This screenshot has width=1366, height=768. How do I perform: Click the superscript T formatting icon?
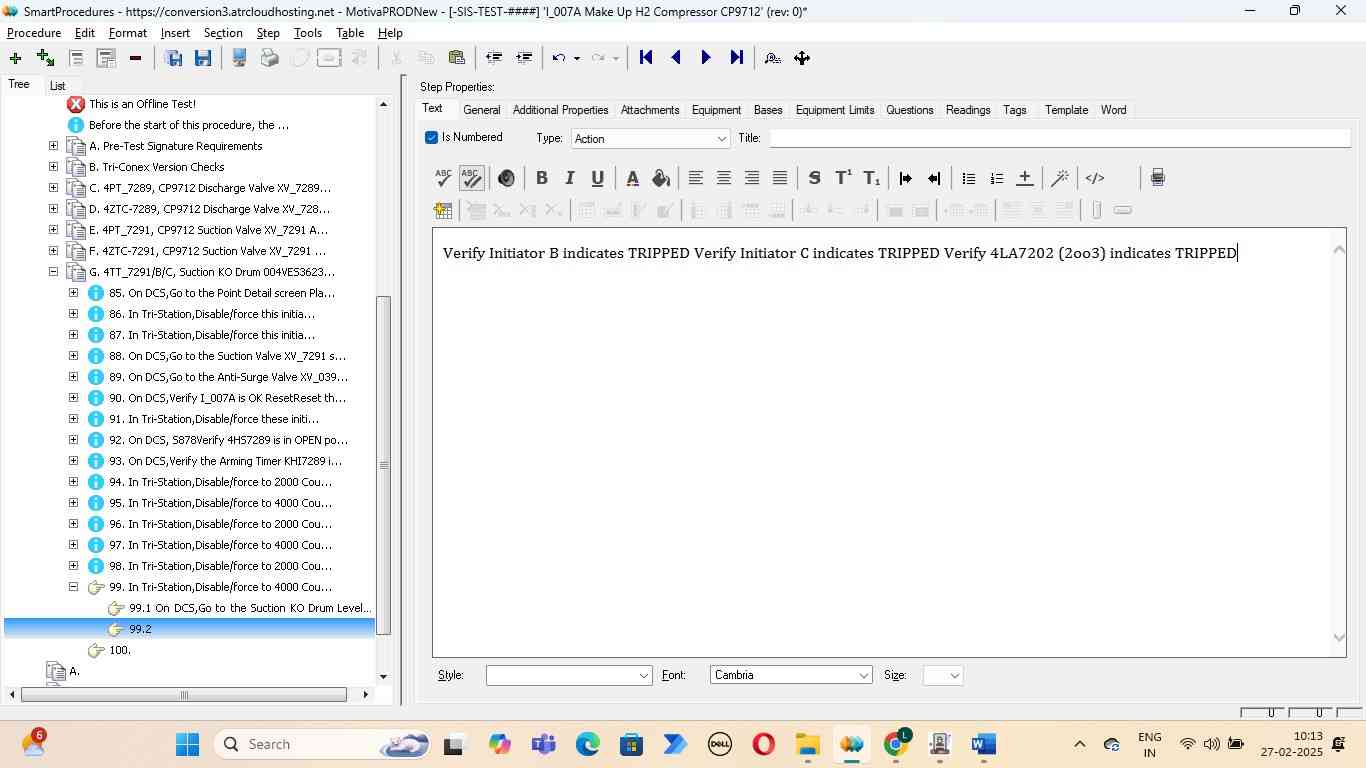[843, 178]
